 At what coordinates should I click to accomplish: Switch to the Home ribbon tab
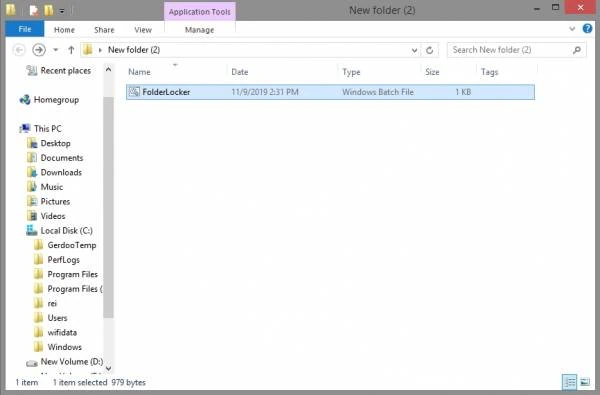(64, 30)
